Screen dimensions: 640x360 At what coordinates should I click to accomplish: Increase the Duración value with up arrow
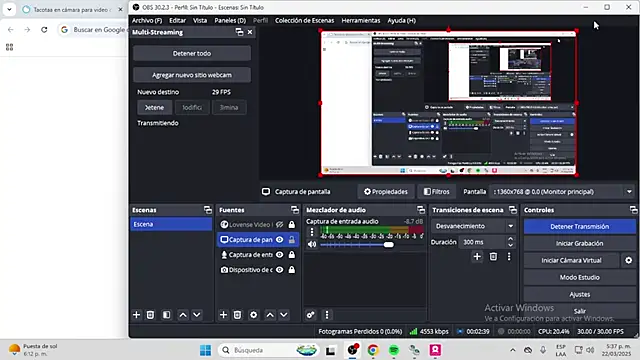point(510,239)
